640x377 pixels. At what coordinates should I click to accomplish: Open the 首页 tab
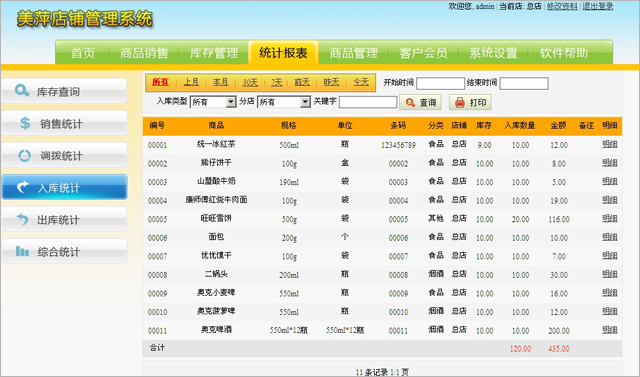83,53
